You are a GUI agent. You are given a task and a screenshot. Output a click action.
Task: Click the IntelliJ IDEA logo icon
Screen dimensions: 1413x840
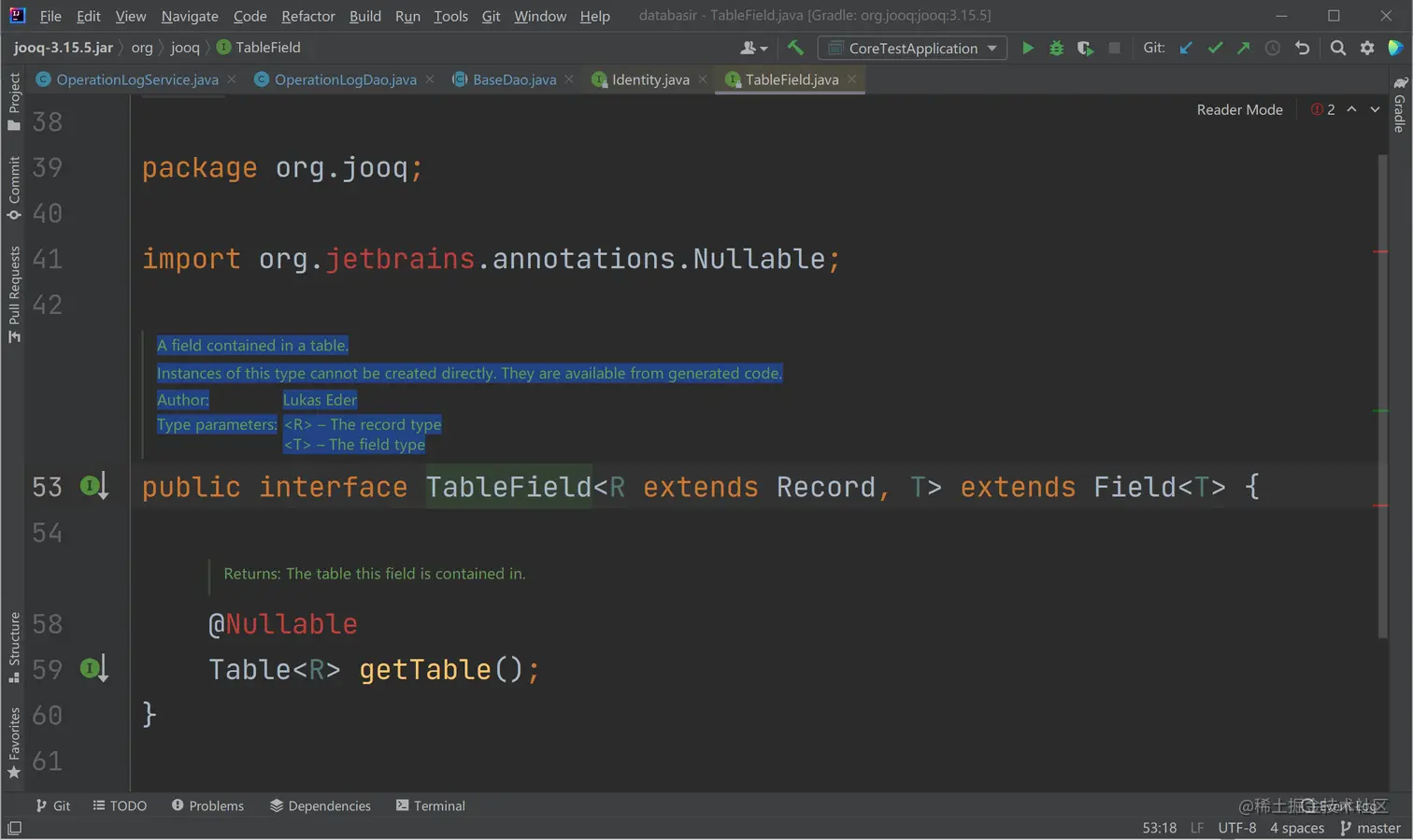pyautogui.click(x=17, y=15)
